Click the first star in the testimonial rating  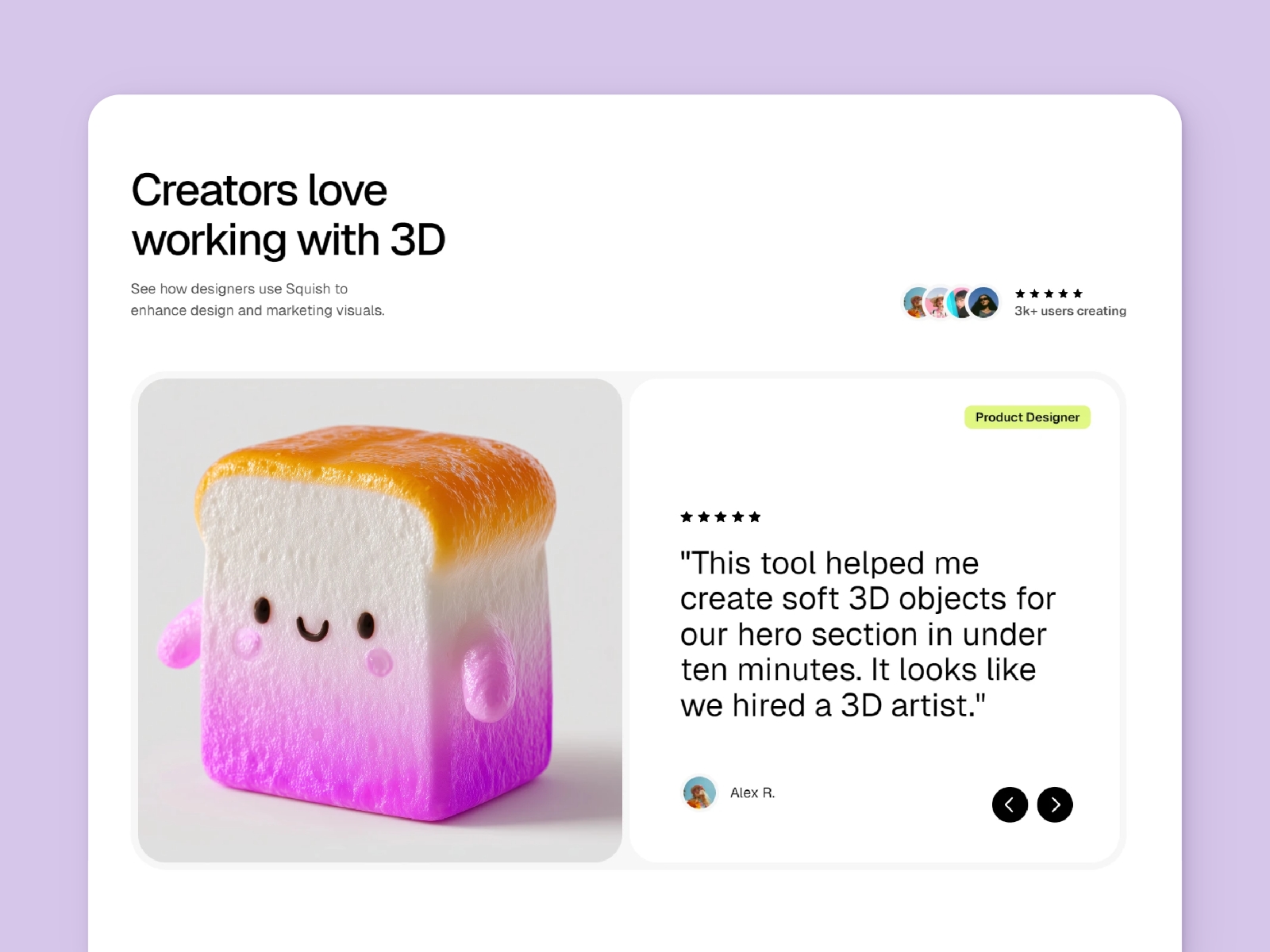point(687,517)
